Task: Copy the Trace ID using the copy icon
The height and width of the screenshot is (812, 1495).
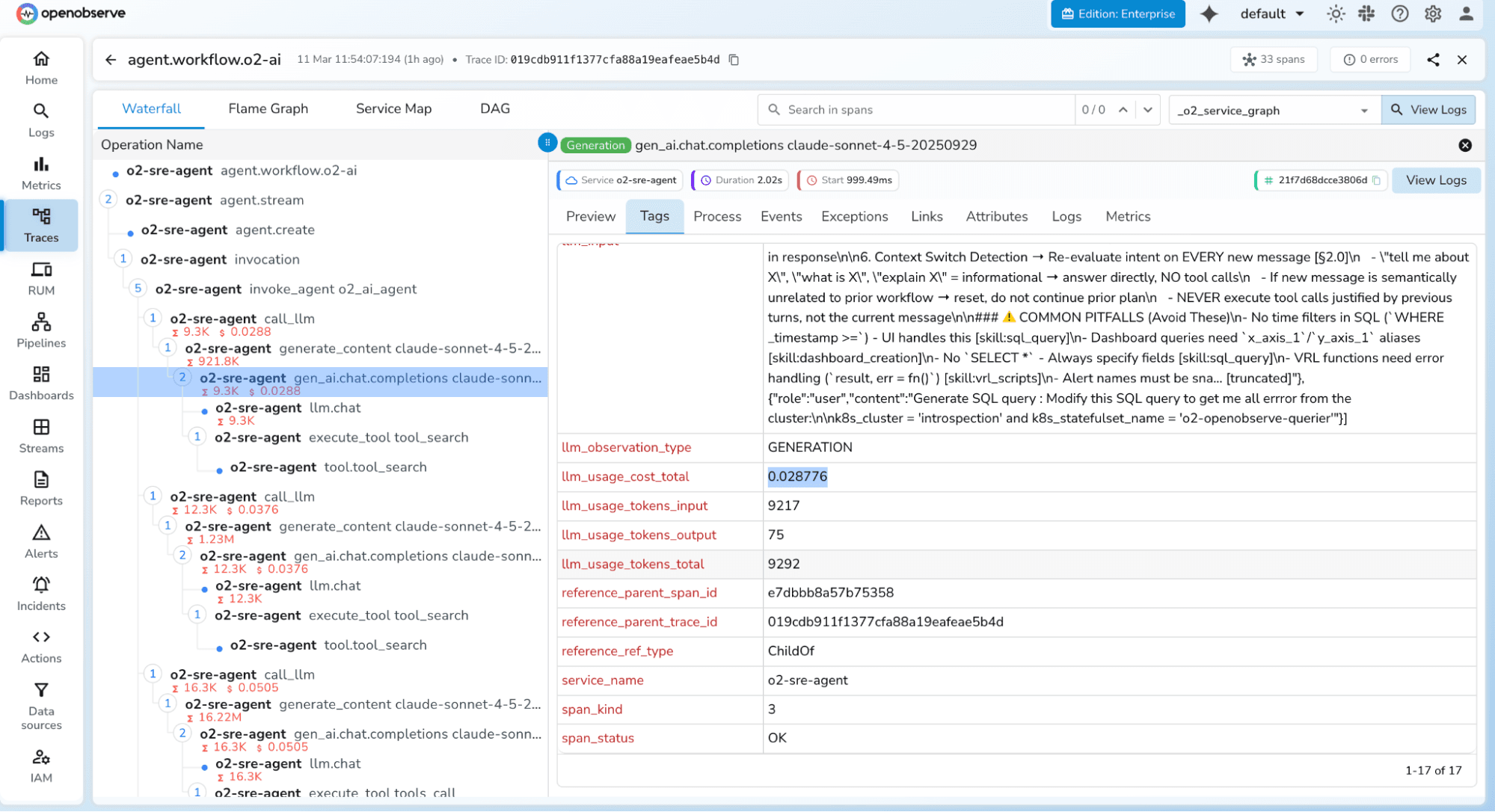Action: [734, 59]
